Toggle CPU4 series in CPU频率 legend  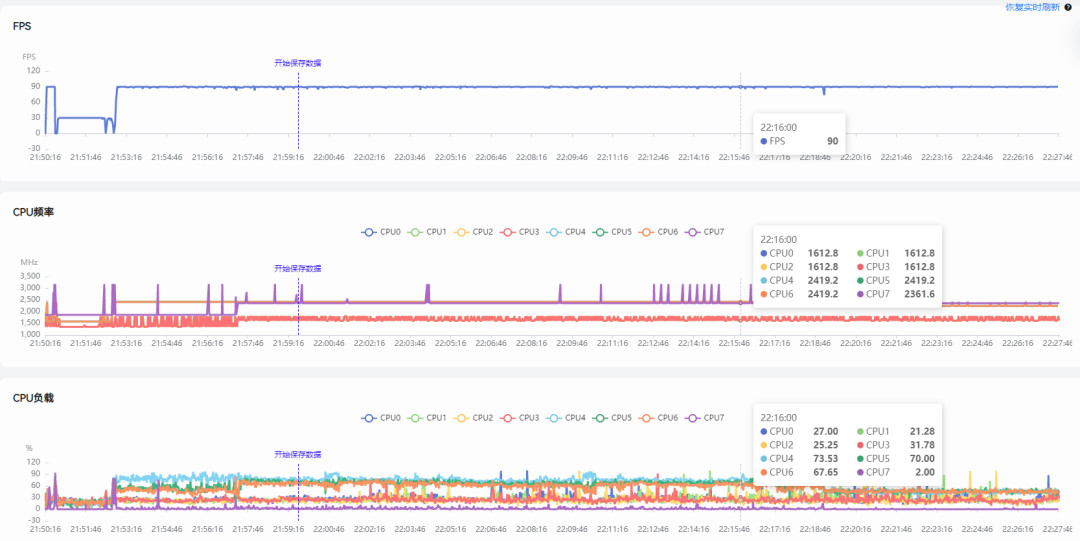566,232
